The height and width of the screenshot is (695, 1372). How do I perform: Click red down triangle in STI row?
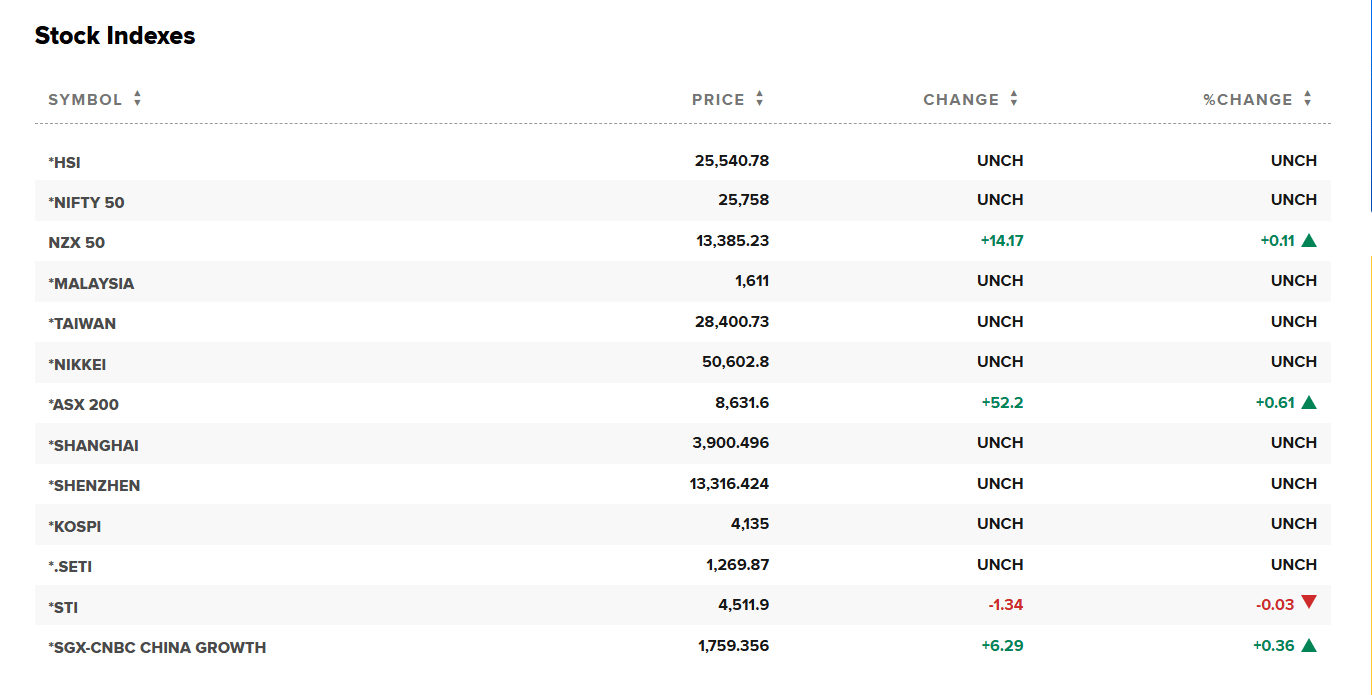click(x=1309, y=602)
